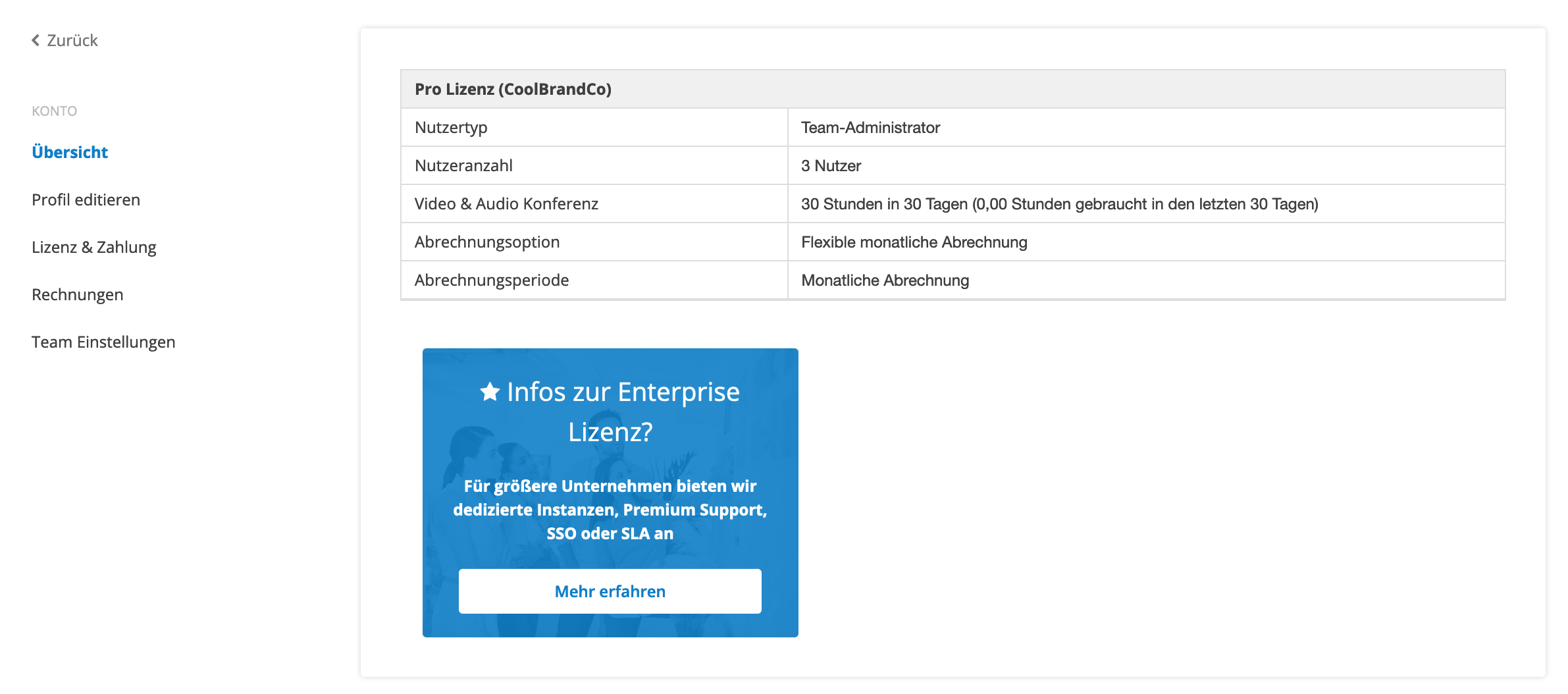Image resolution: width=1568 pixels, height=694 pixels.
Task: Click the Video & Audio Konferenz label
Action: point(506,203)
